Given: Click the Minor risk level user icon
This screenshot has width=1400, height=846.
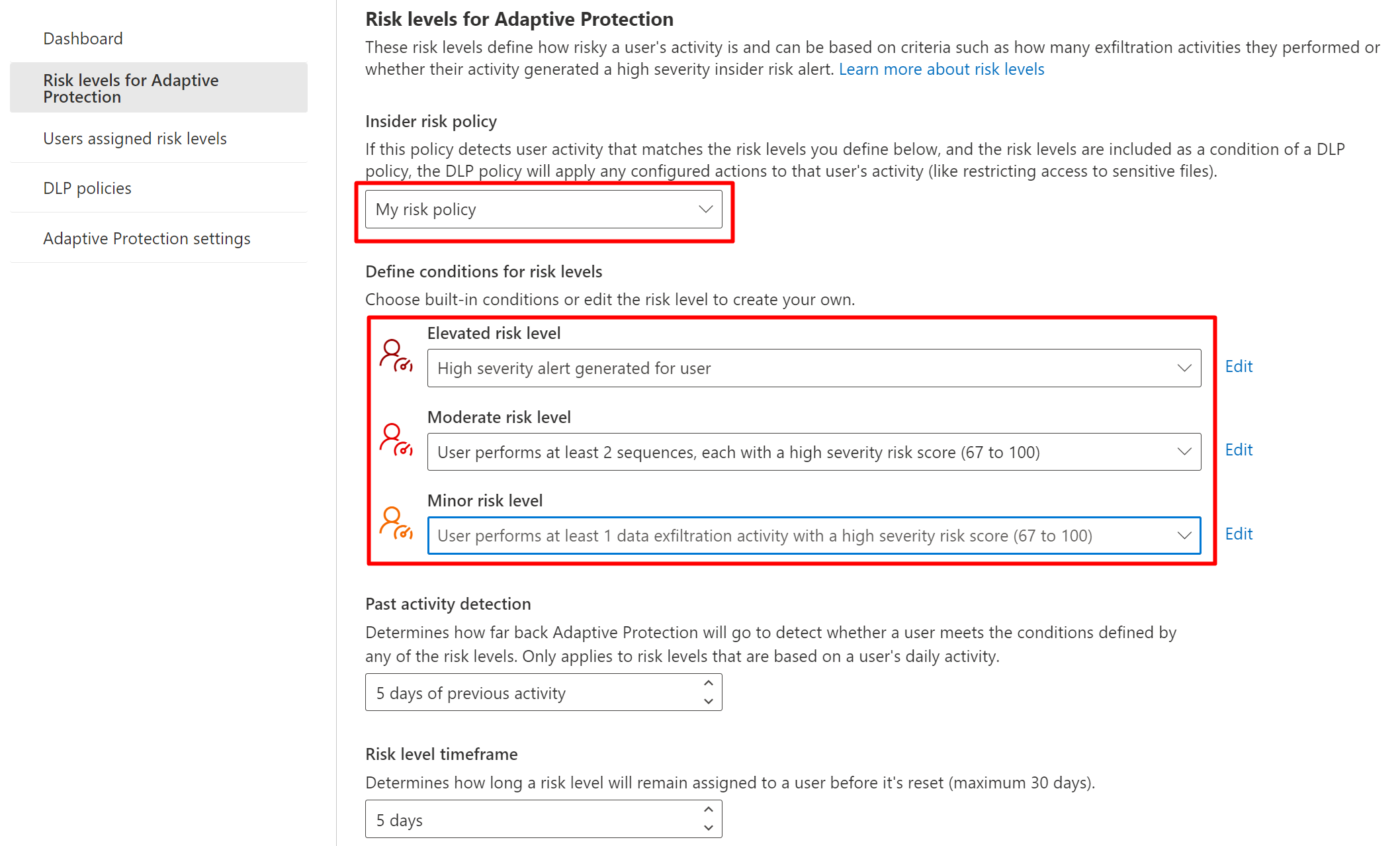Looking at the screenshot, I should point(396,523).
